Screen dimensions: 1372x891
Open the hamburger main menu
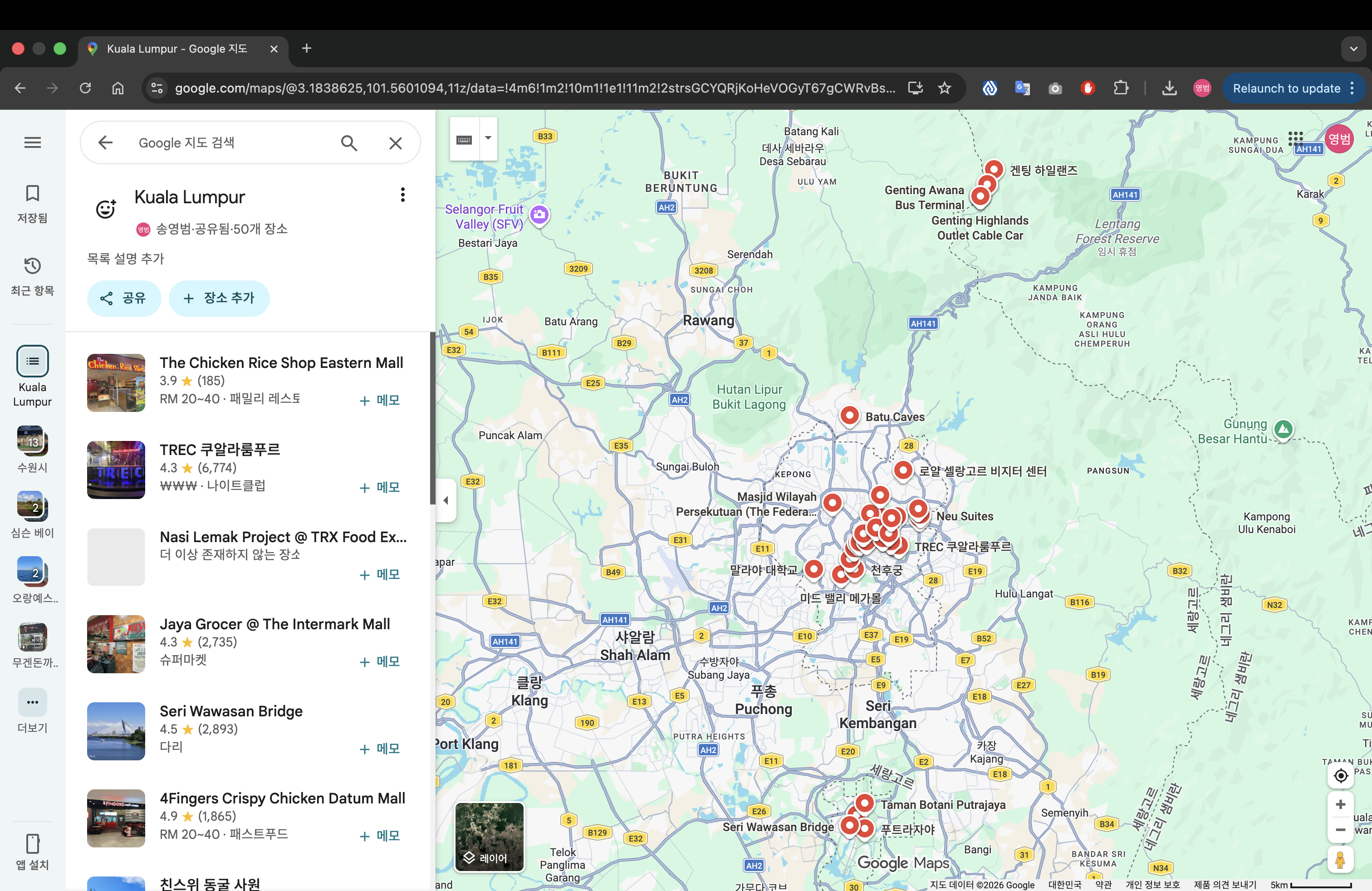pos(32,142)
